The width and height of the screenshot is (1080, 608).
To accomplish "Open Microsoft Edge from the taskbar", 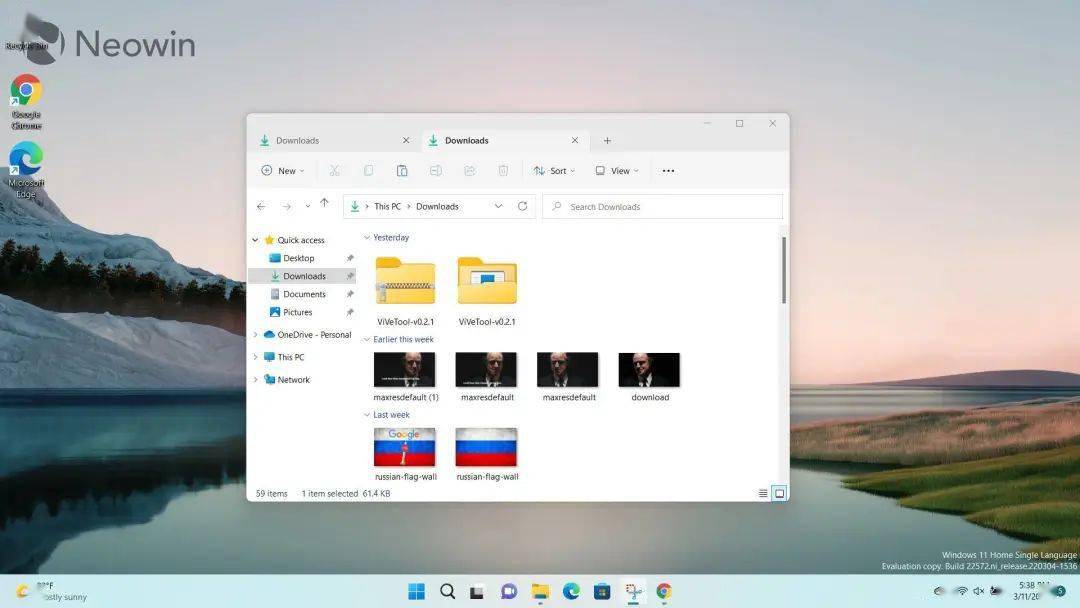I will [571, 591].
